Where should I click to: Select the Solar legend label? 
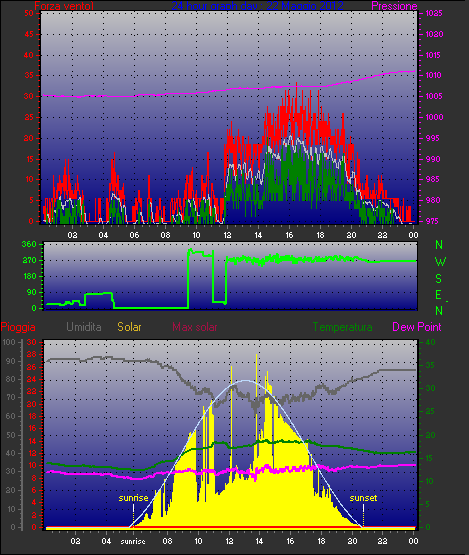point(129,327)
